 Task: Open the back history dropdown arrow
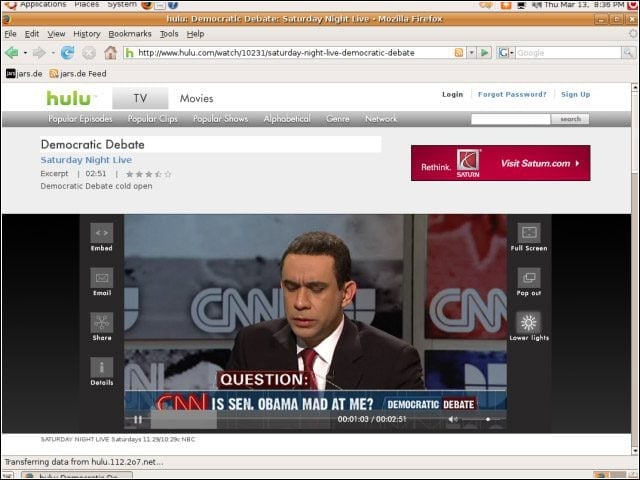25,53
